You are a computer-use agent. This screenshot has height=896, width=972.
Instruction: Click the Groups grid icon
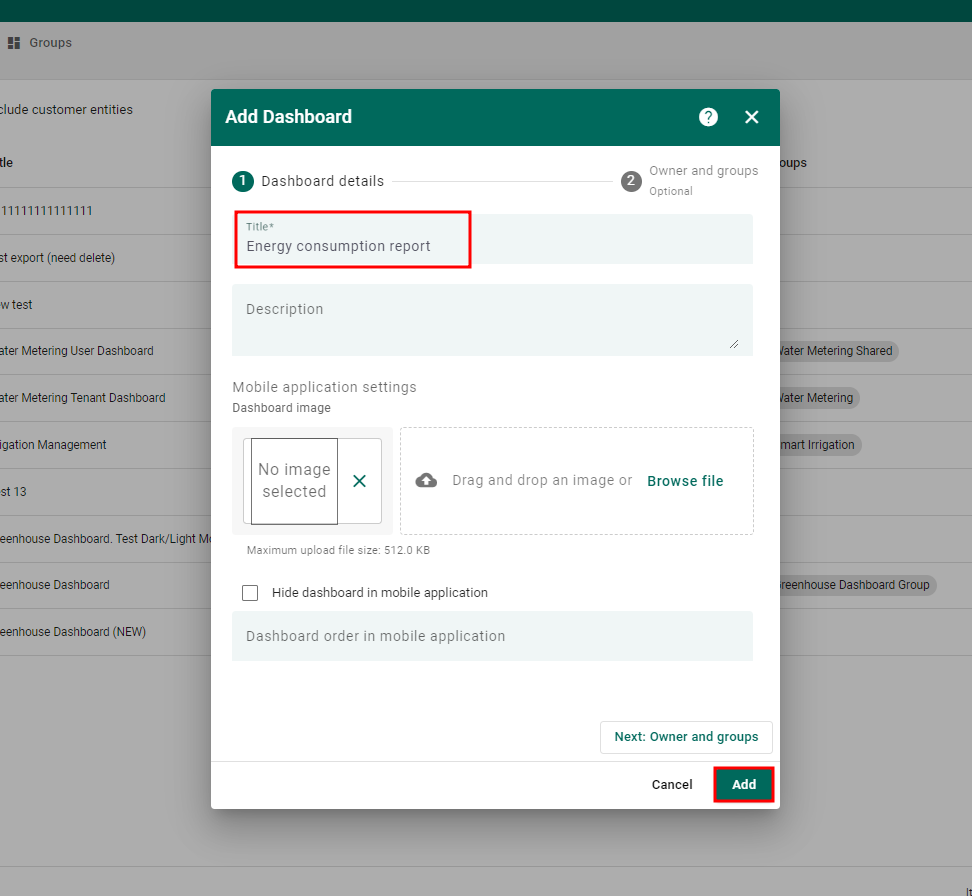pos(14,43)
